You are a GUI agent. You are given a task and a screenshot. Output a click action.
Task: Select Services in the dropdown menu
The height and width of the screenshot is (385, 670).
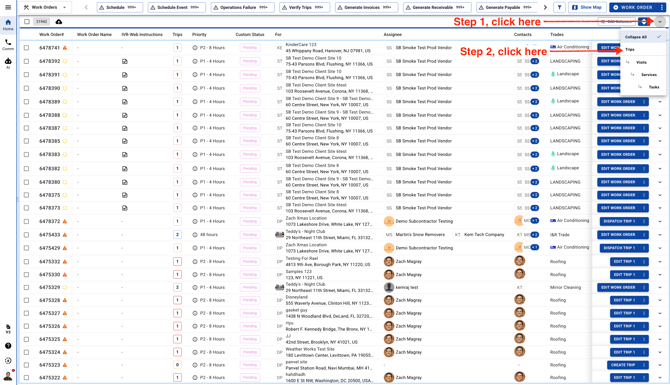pos(643,75)
